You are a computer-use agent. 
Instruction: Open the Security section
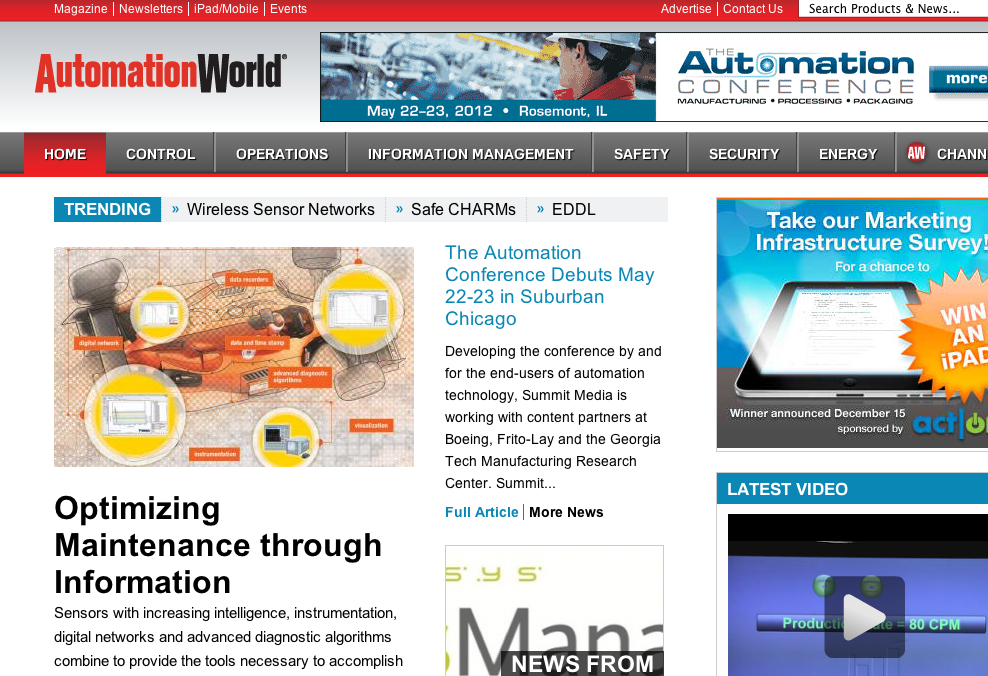743,154
